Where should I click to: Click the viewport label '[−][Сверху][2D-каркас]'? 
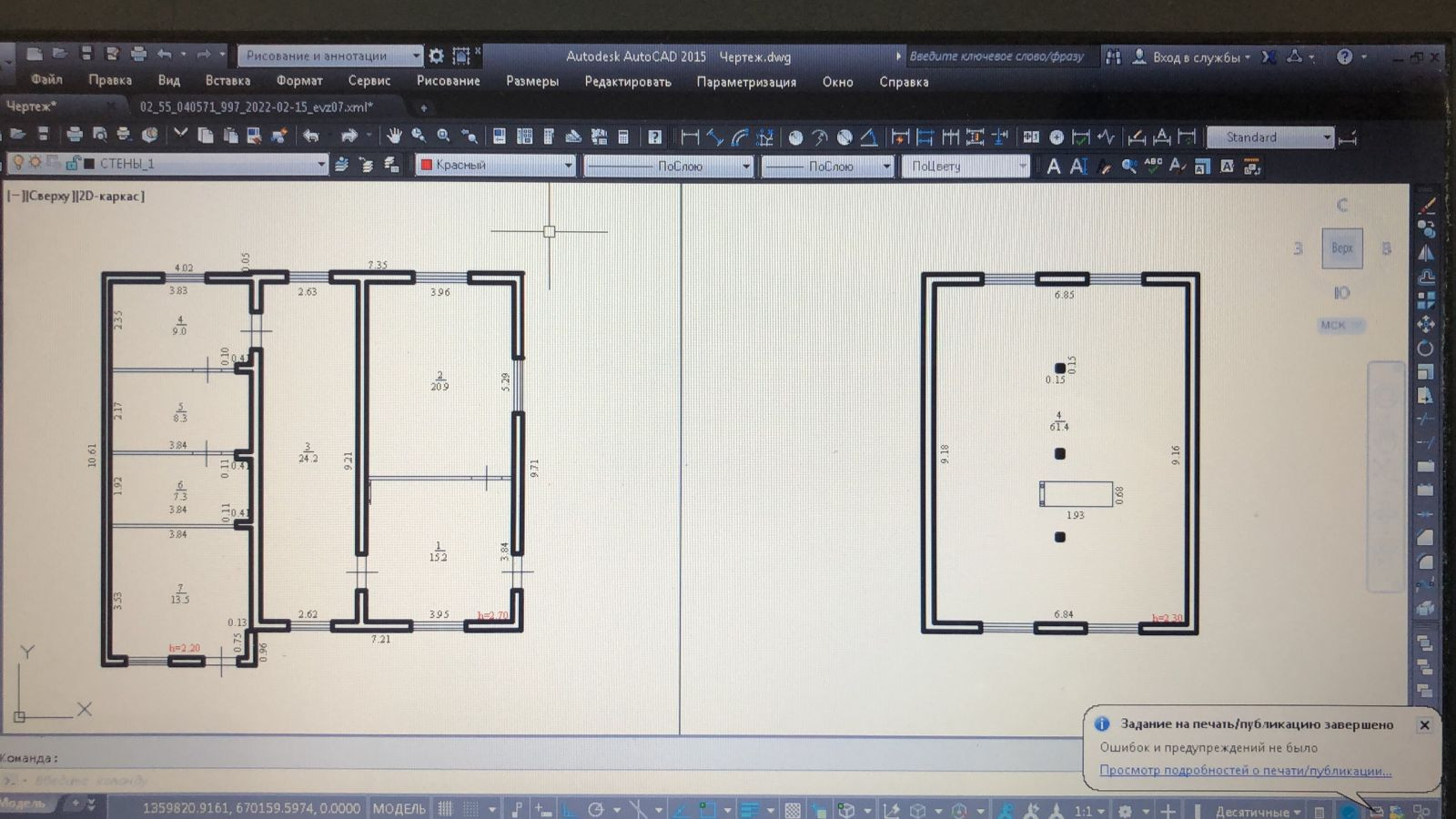76,196
